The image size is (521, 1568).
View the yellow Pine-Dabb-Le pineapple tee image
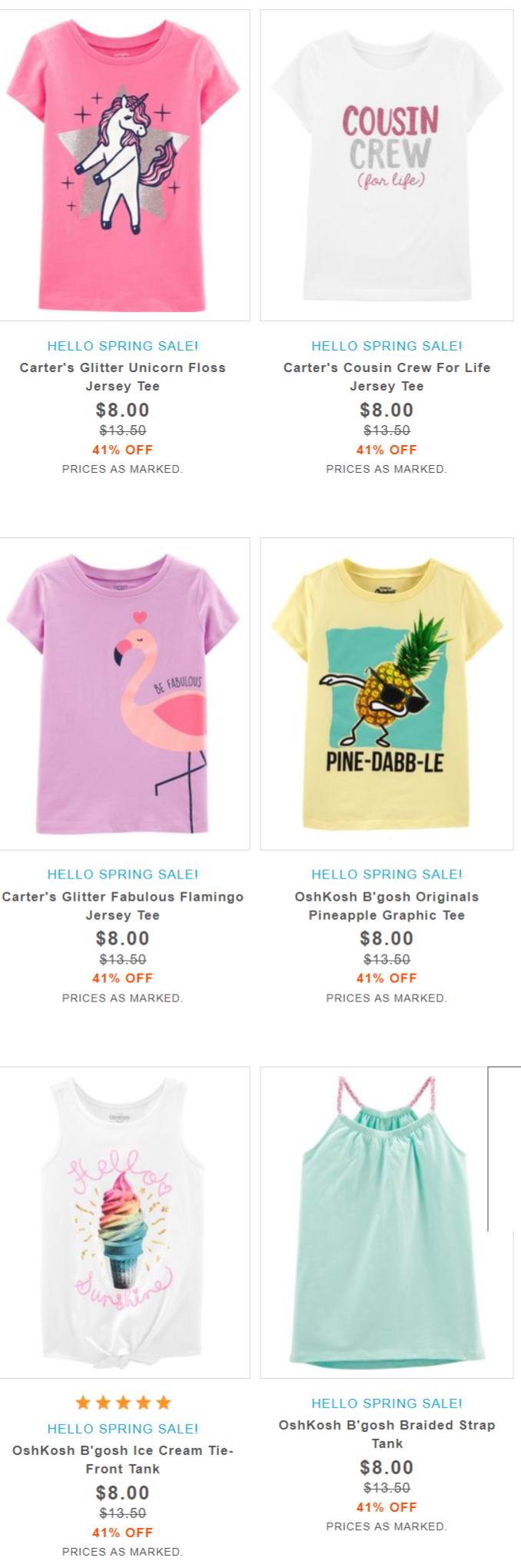[x=387, y=693]
